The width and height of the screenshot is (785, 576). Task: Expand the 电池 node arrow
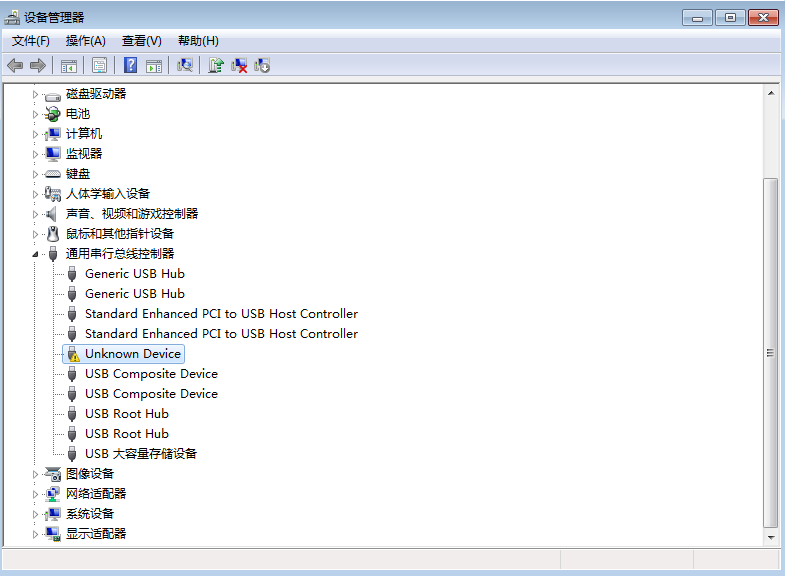tap(35, 114)
